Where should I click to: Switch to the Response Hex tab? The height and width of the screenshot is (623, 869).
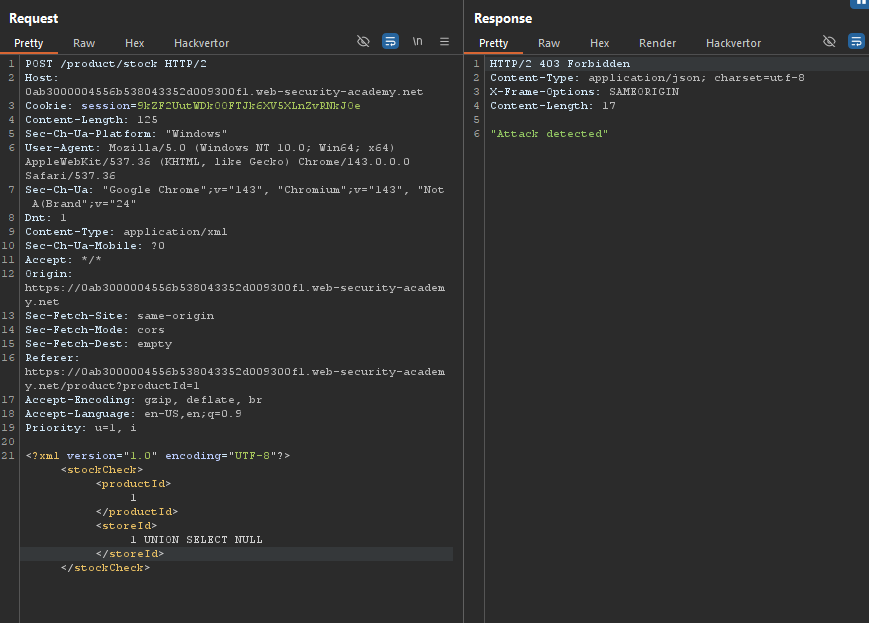pos(599,43)
